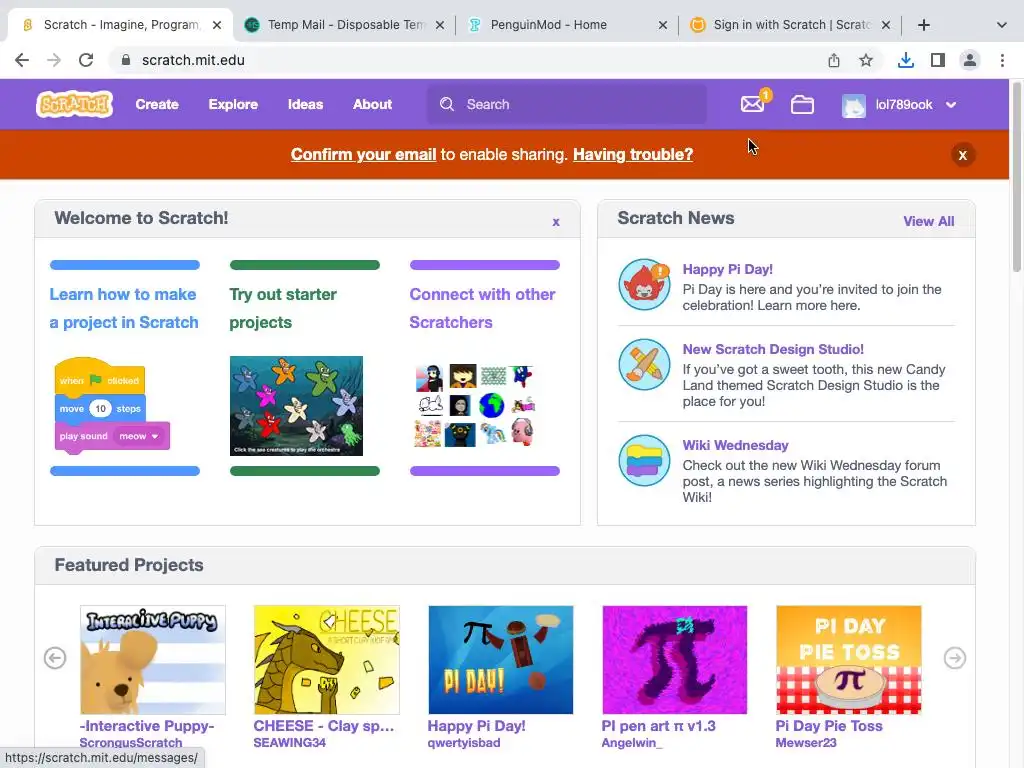Click the Happy Pi Day news icon
This screenshot has width=1024, height=768.
pos(644,285)
